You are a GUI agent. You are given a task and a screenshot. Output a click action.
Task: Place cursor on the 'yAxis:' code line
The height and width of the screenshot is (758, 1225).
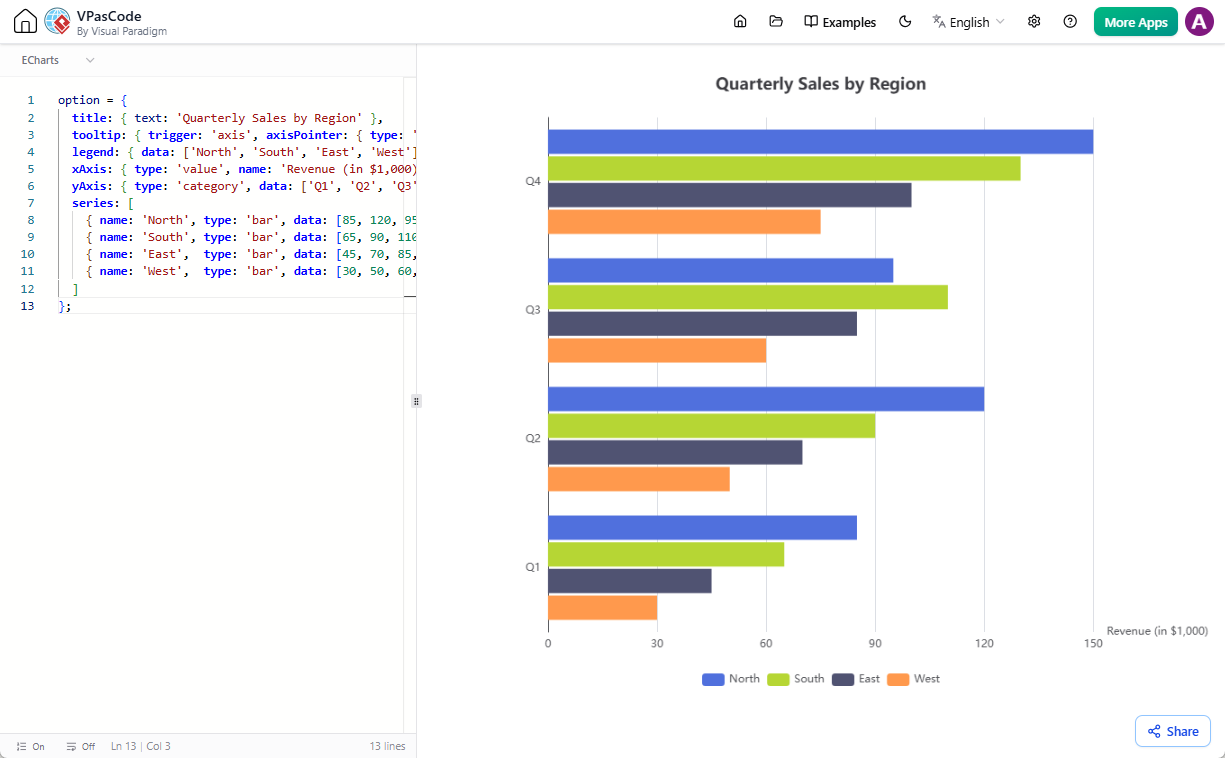click(x=244, y=185)
